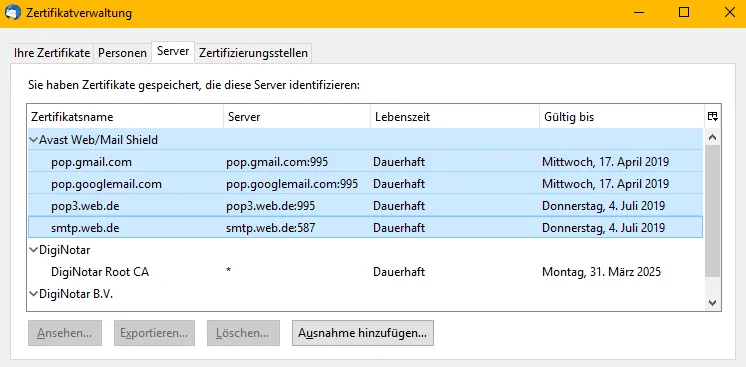Select the Server tab
Screen dimensions: 746x367
[x=173, y=51]
